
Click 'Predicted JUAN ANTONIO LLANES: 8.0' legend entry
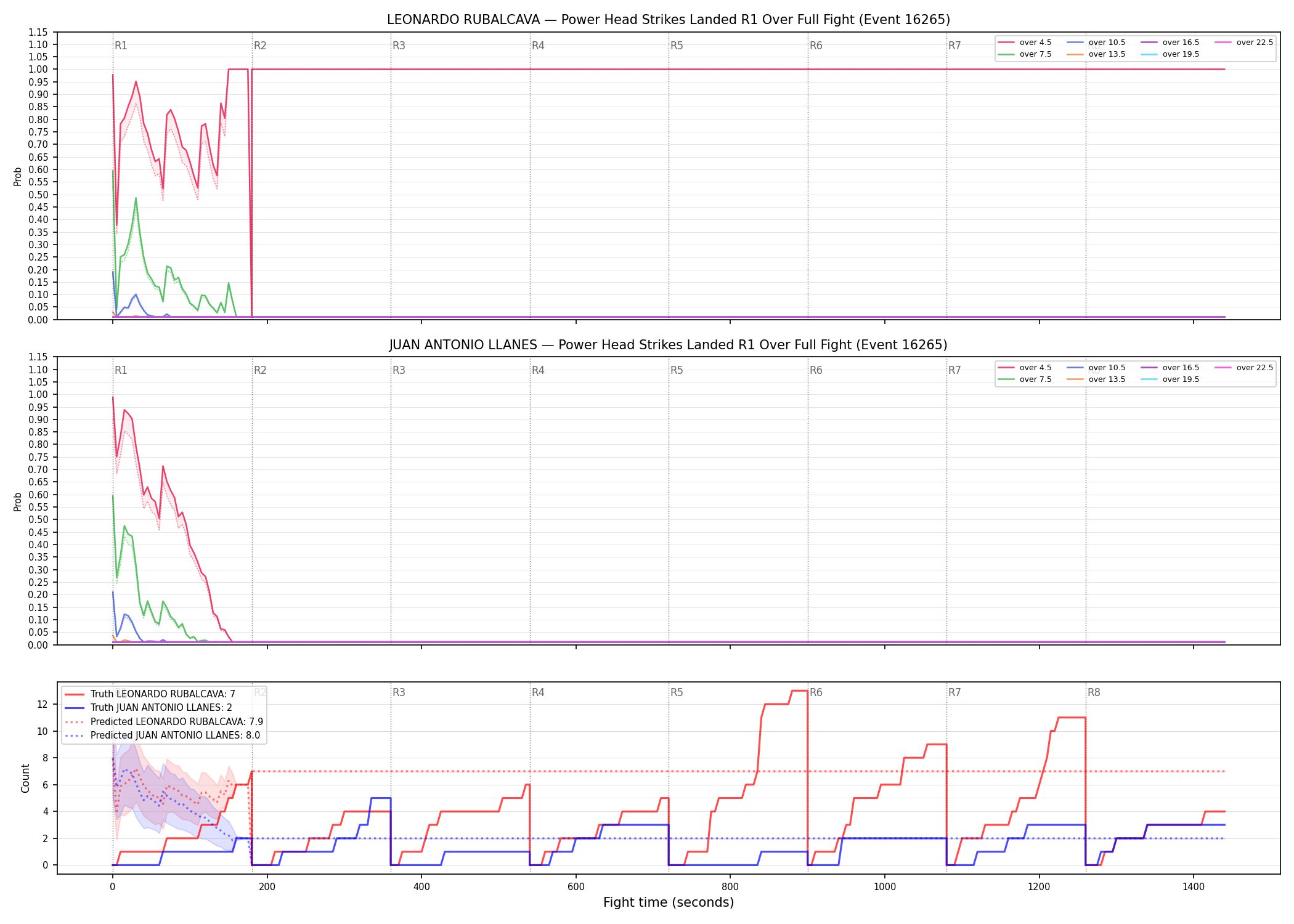tap(162, 735)
